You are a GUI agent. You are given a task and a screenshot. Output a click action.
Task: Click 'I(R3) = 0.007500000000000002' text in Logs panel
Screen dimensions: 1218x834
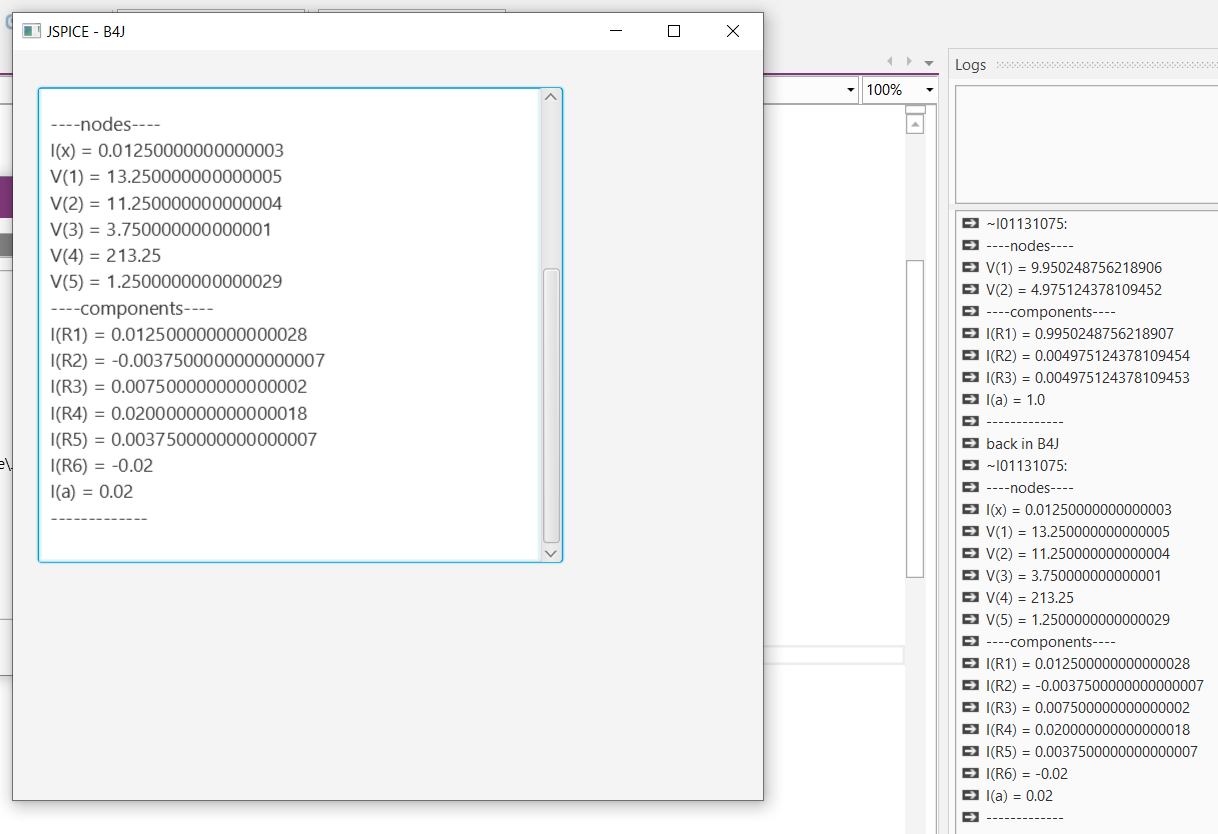pos(1088,708)
